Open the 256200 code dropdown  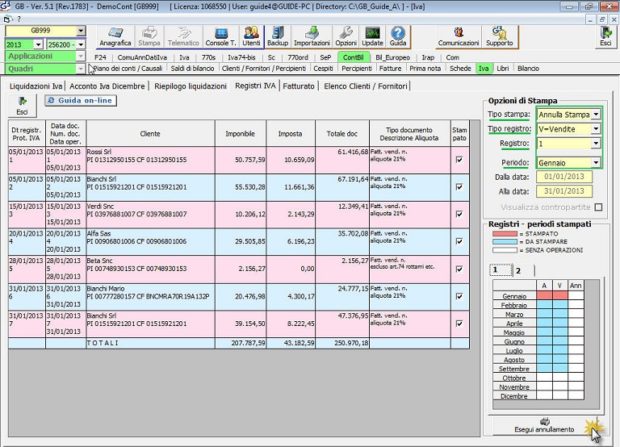80,44
